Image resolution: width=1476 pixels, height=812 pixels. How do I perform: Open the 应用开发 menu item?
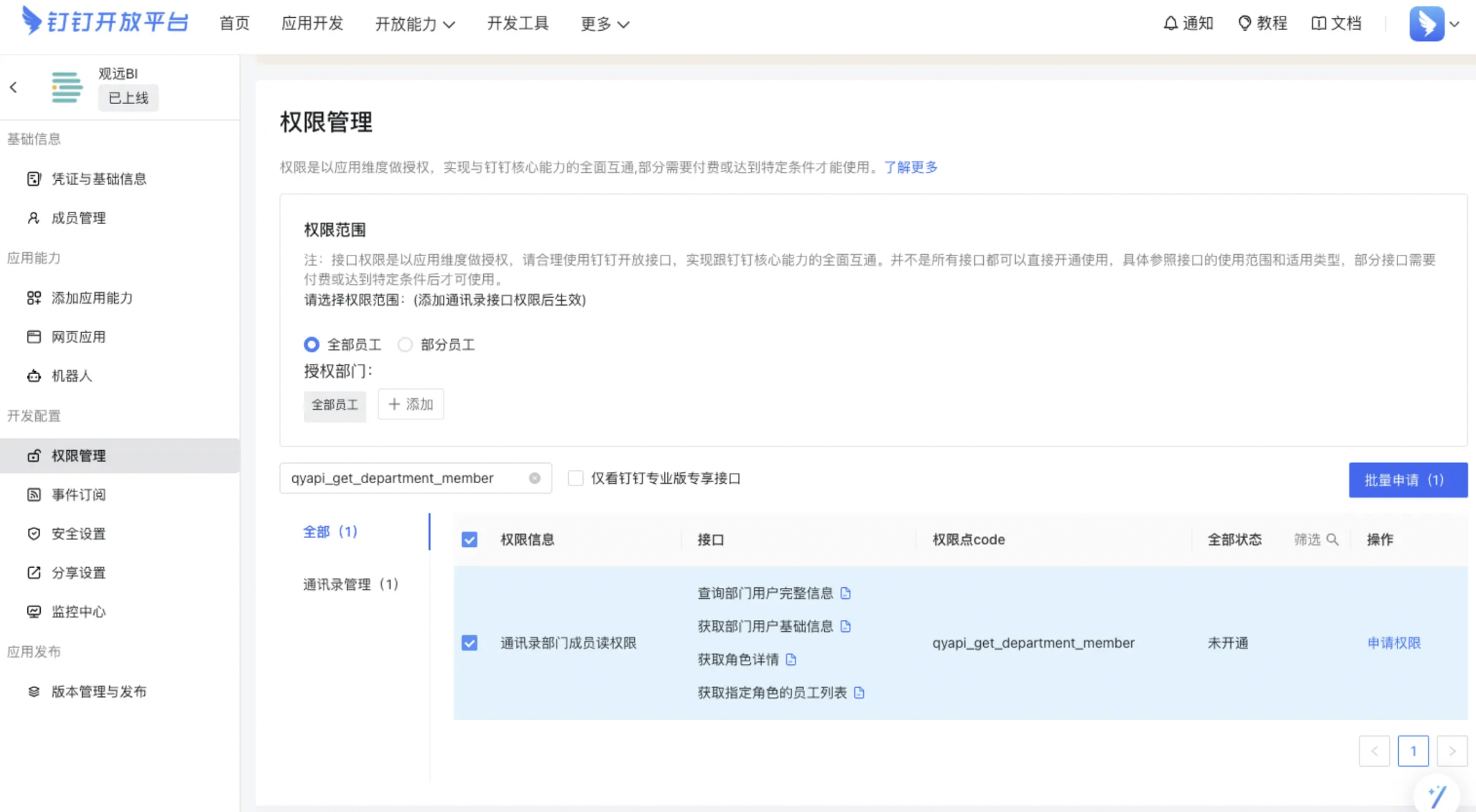[x=312, y=24]
